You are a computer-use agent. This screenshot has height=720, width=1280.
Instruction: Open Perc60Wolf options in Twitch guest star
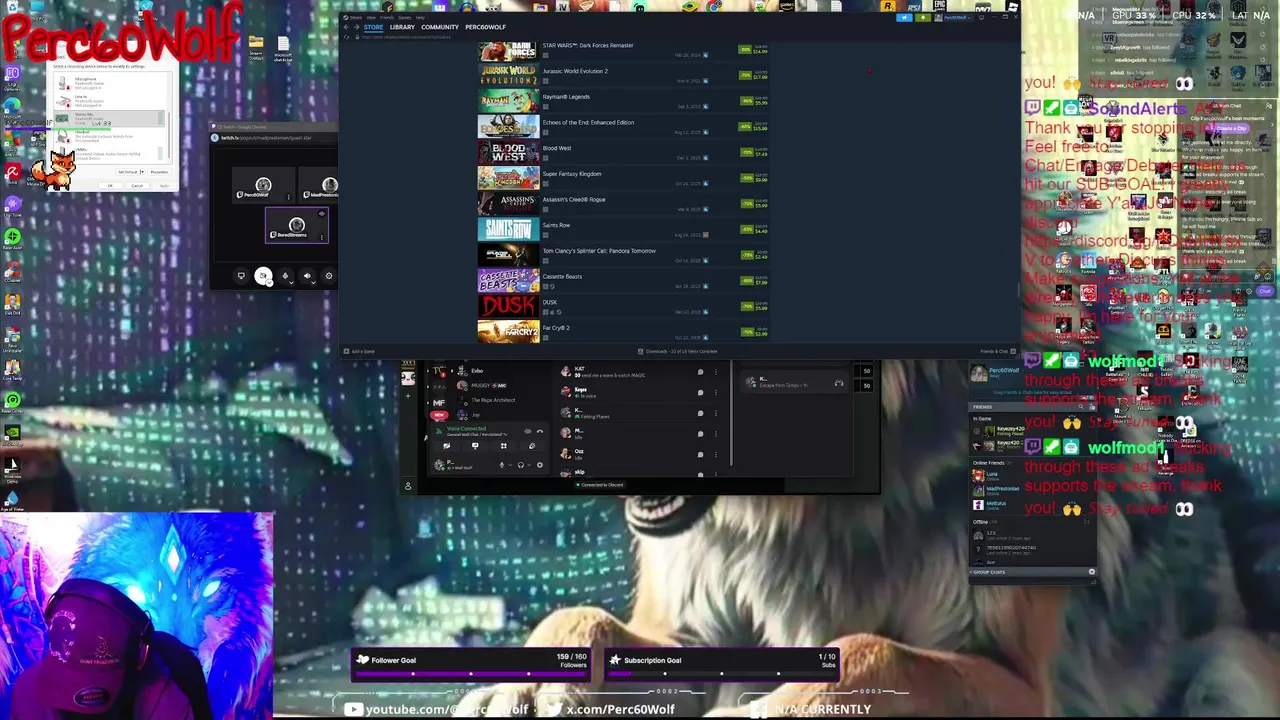coord(288,197)
